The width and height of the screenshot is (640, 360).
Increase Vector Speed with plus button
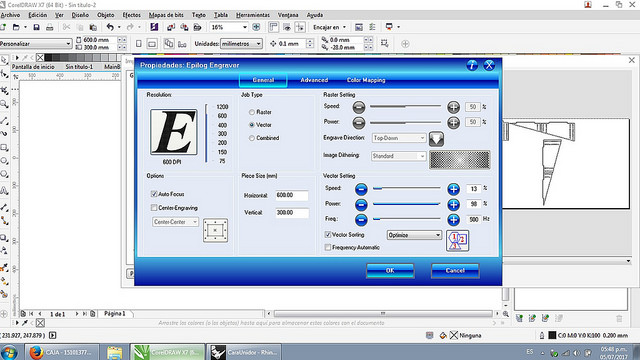pos(453,189)
